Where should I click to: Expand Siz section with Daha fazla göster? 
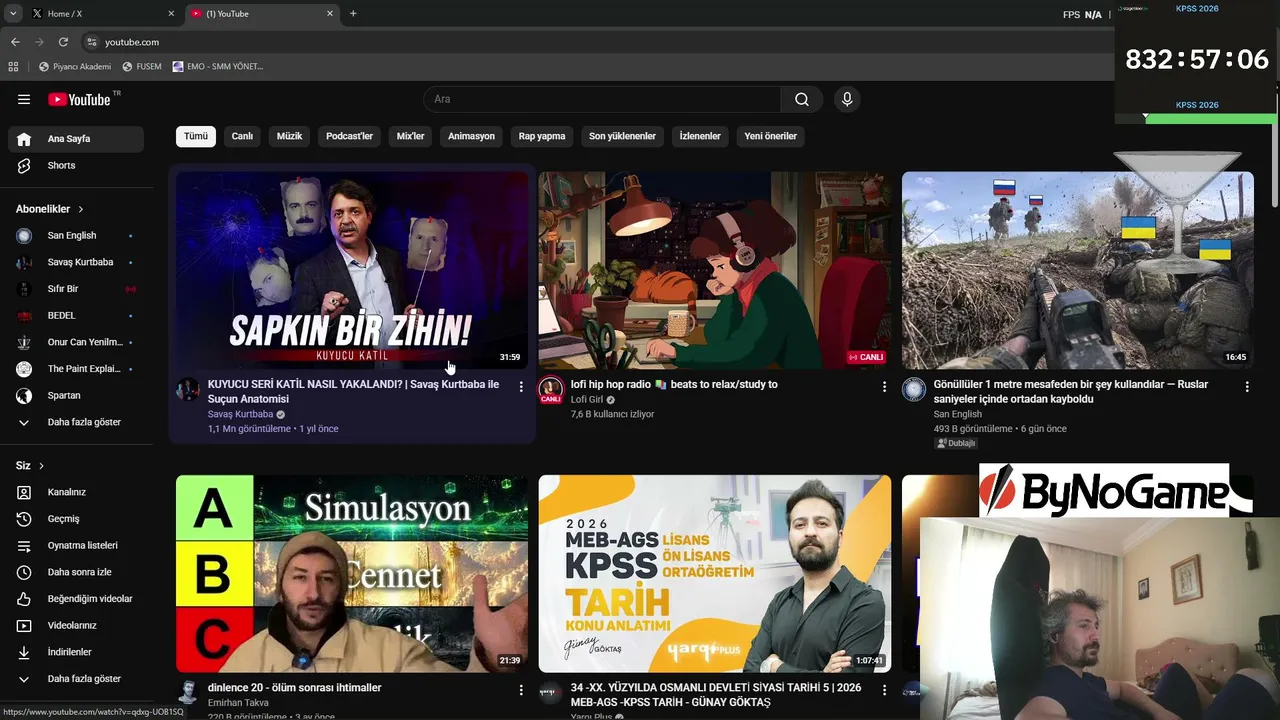pos(76,679)
